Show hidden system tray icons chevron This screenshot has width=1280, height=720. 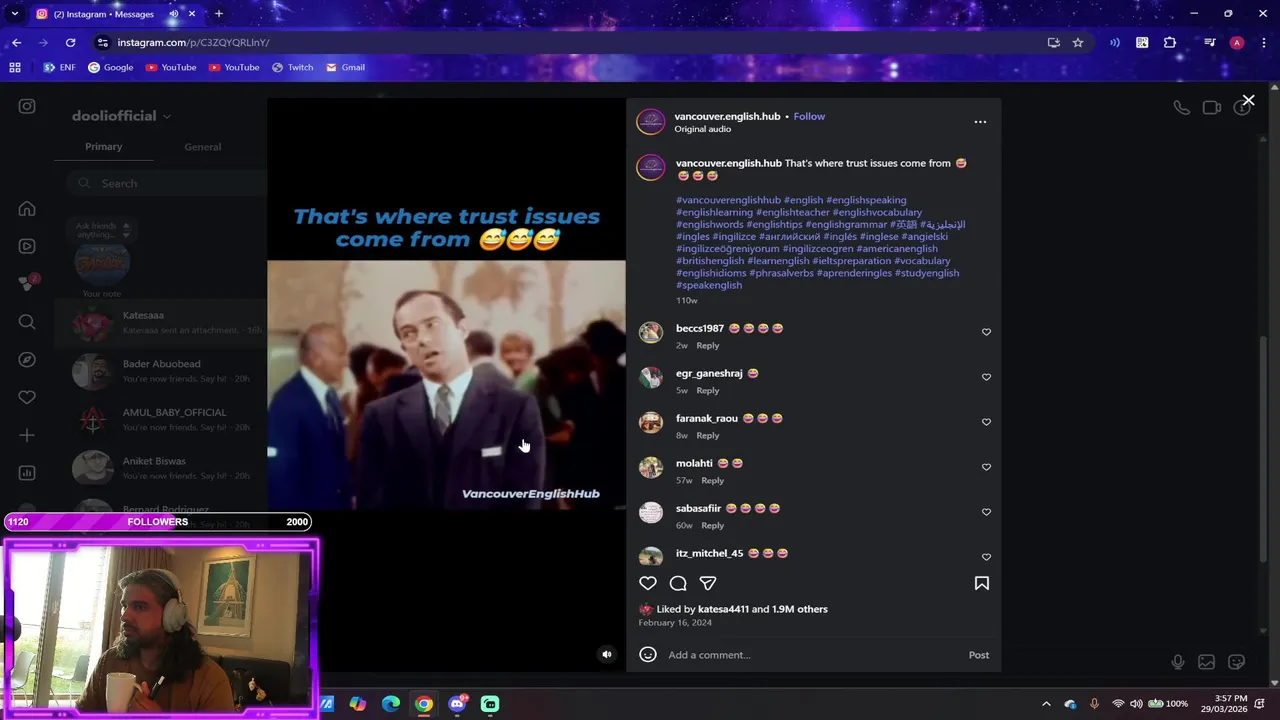click(x=1046, y=704)
